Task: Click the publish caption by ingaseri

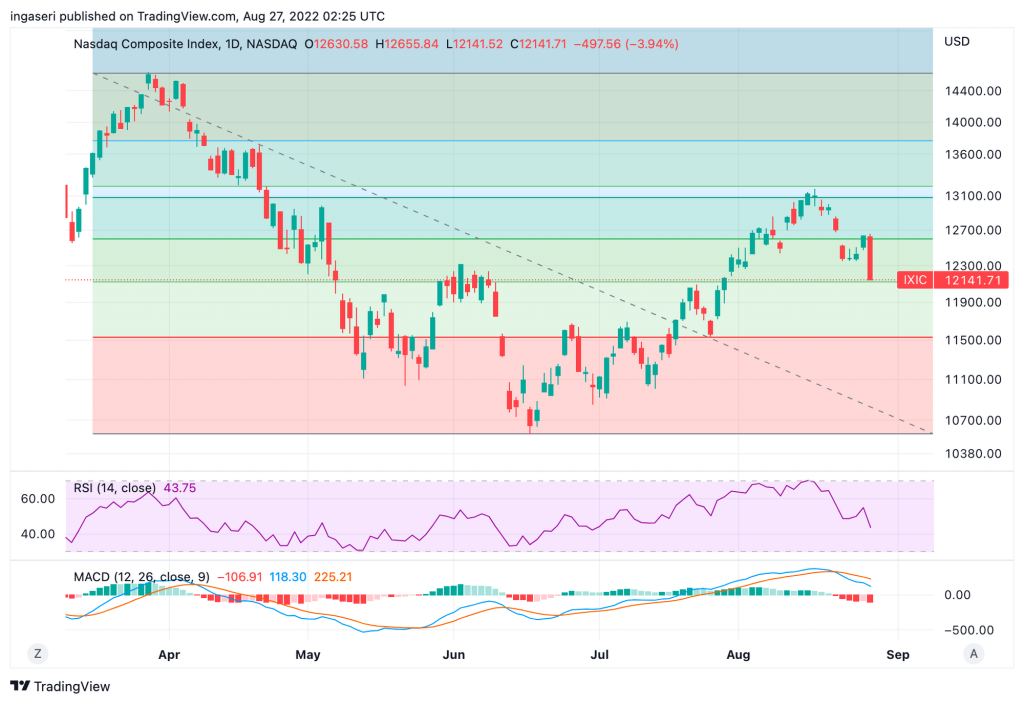Action: click(197, 16)
